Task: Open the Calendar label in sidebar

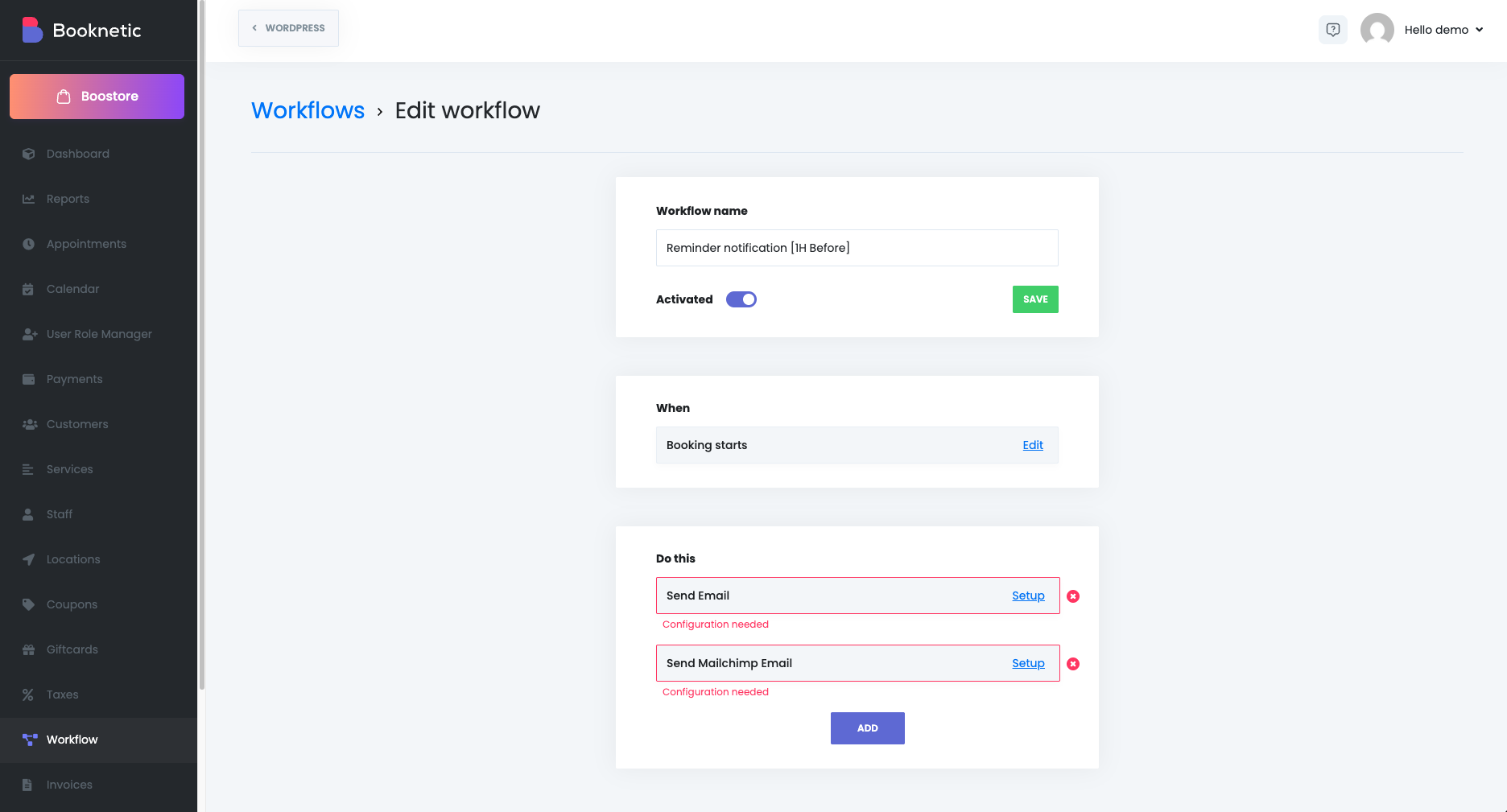Action: (73, 289)
